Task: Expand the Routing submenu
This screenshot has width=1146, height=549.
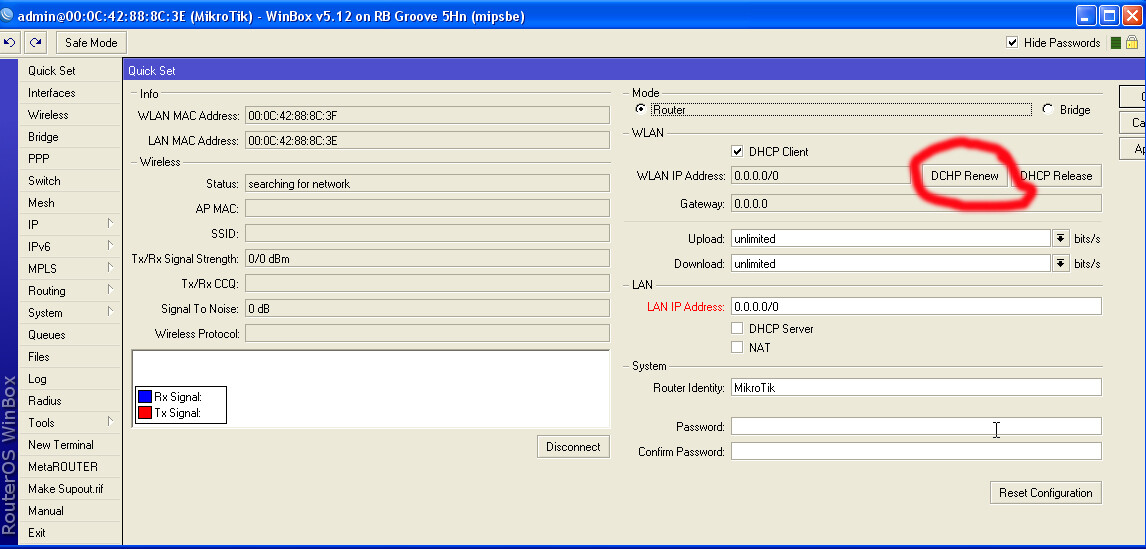Action: pos(111,289)
